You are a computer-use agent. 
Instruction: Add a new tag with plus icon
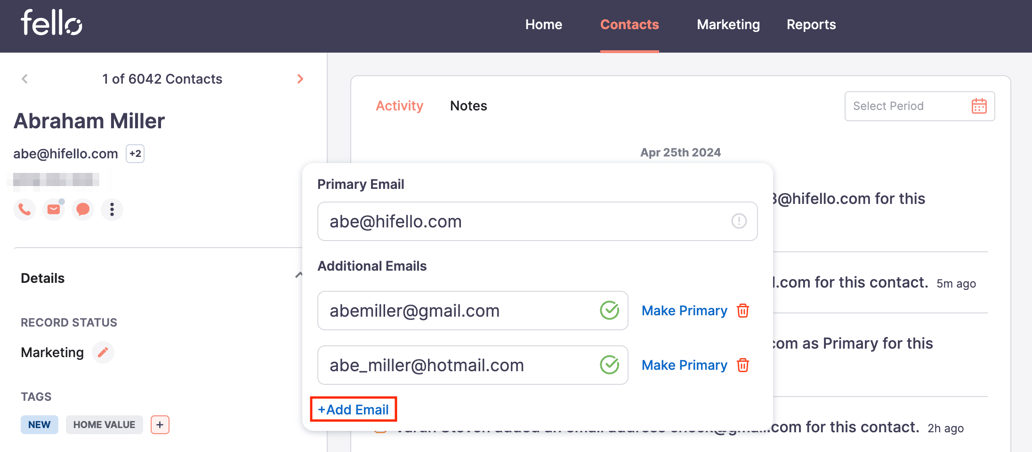(x=160, y=424)
